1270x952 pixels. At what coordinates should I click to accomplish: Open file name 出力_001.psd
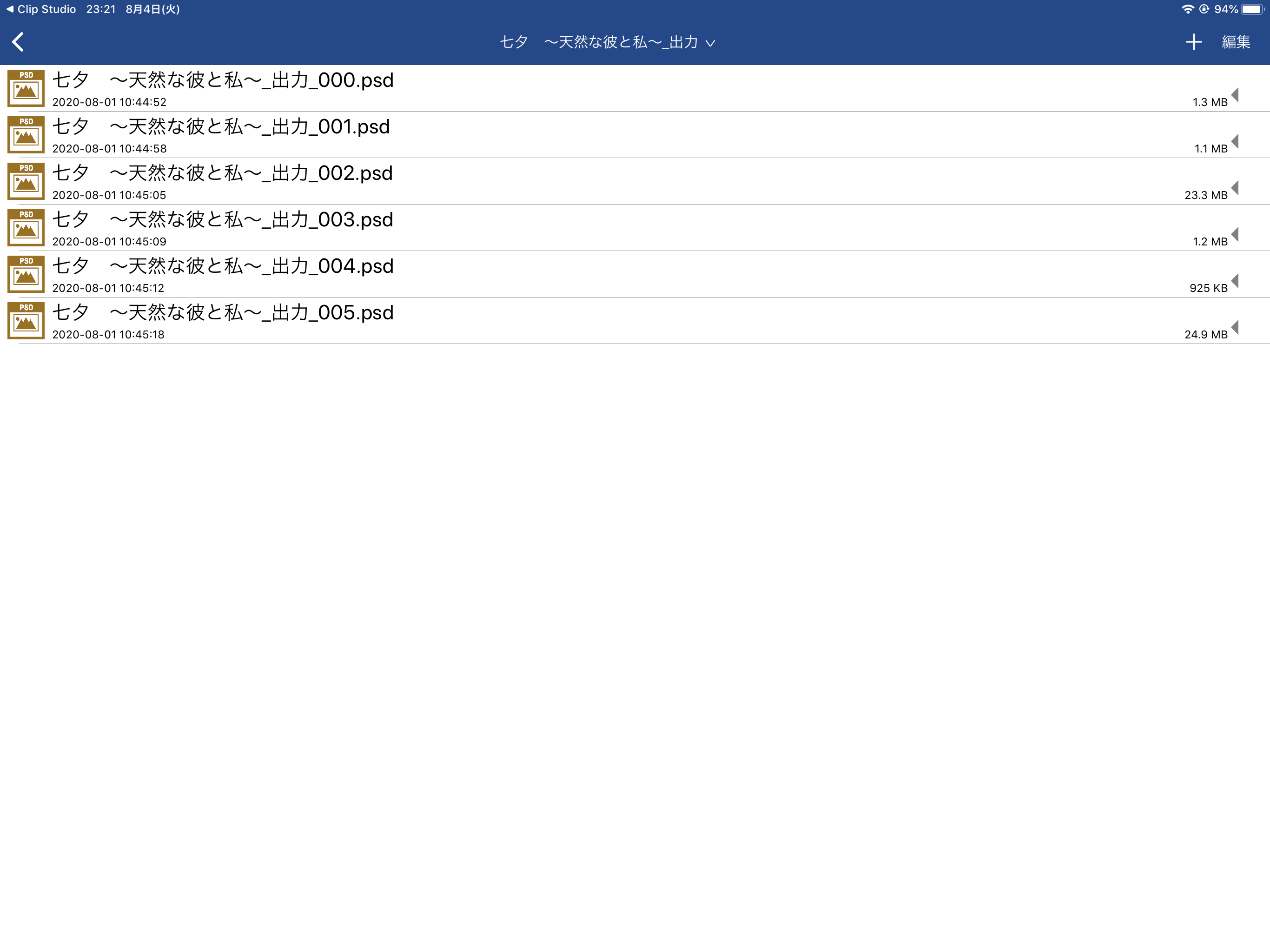221,126
